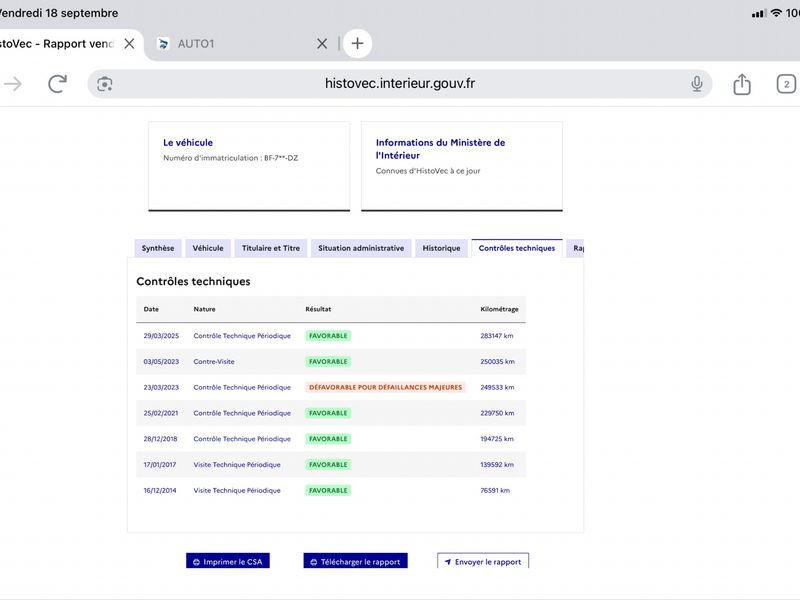Screen dimensions: 800x600
Task: Reload the page with the refresh icon
Action: click(57, 84)
